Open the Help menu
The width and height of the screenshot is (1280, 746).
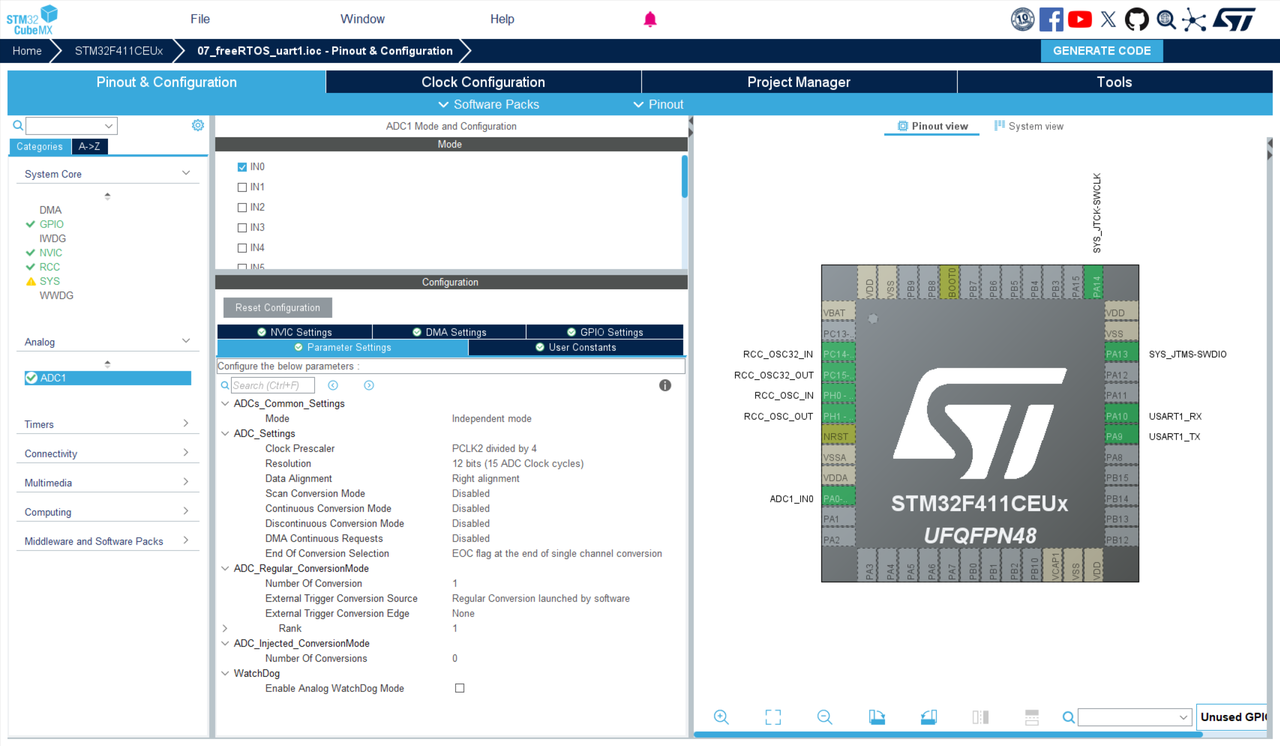pyautogui.click(x=502, y=19)
